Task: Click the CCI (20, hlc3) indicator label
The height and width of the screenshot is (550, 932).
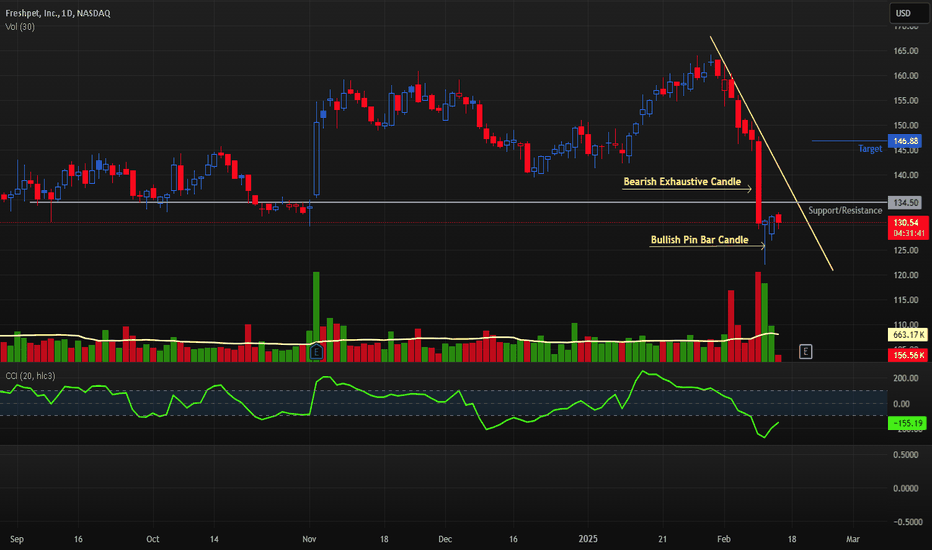Action: pos(30,376)
